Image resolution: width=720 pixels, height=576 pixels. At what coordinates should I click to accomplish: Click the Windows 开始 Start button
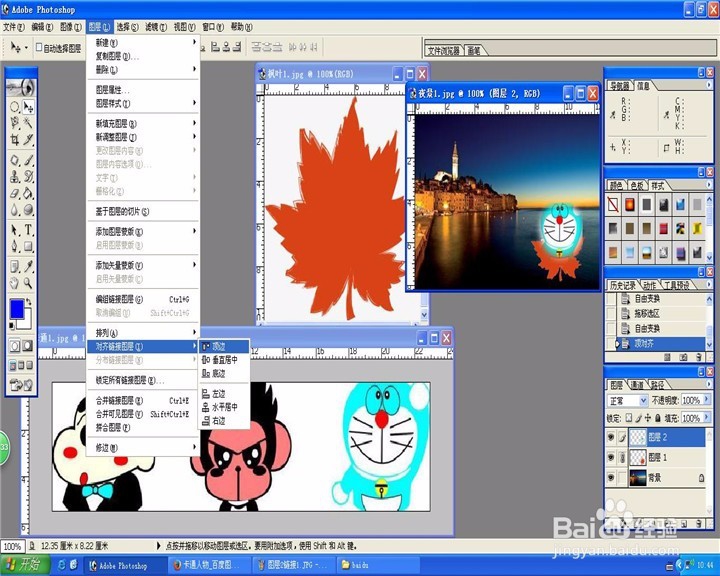pyautogui.click(x=25, y=565)
